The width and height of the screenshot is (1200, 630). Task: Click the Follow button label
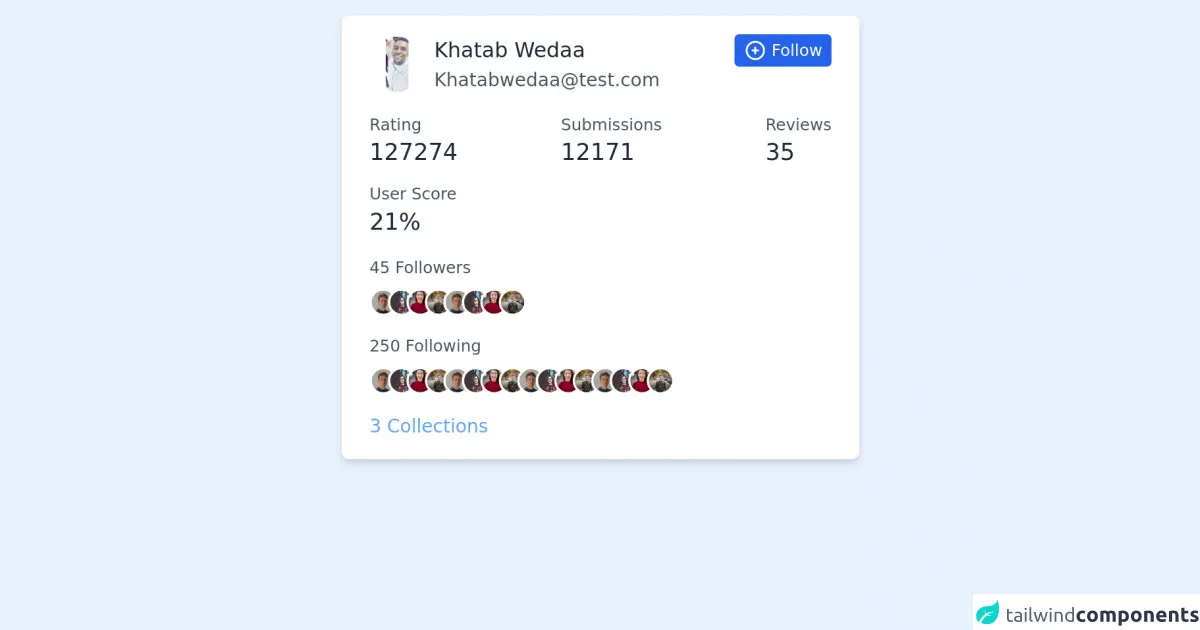[796, 51]
